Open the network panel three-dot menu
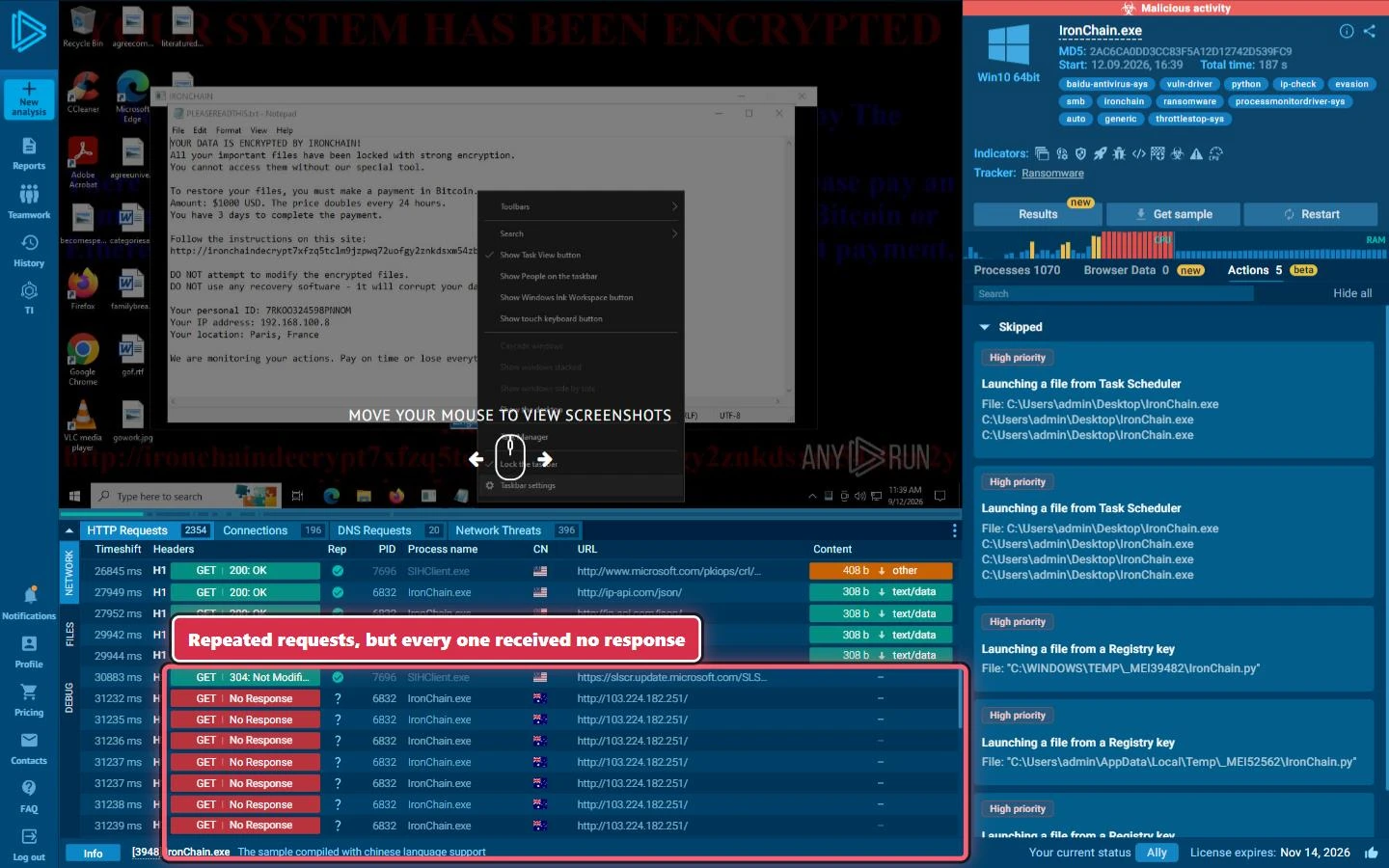Image resolution: width=1389 pixels, height=868 pixels. (954, 530)
